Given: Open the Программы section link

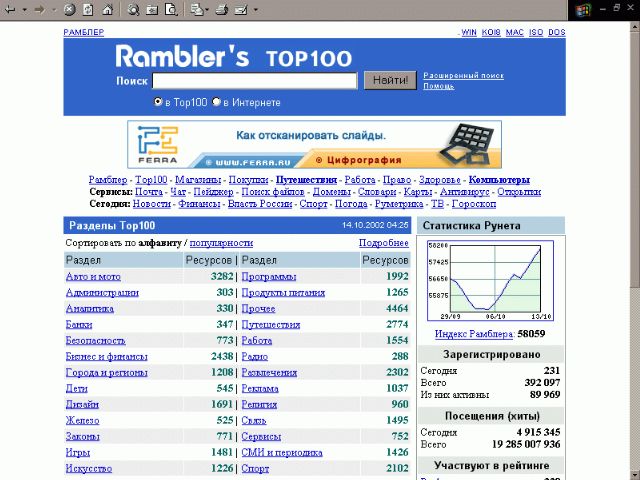Looking at the screenshot, I should pos(269,277).
